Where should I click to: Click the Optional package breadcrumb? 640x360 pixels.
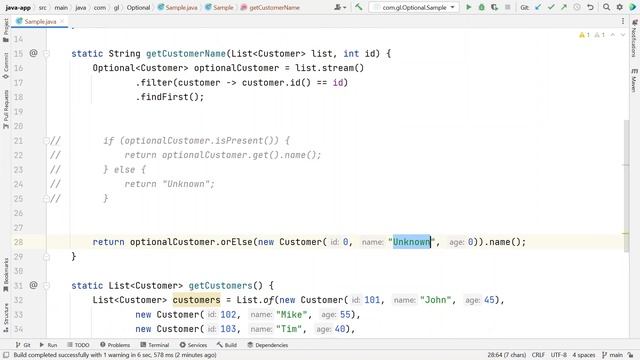(x=138, y=7)
